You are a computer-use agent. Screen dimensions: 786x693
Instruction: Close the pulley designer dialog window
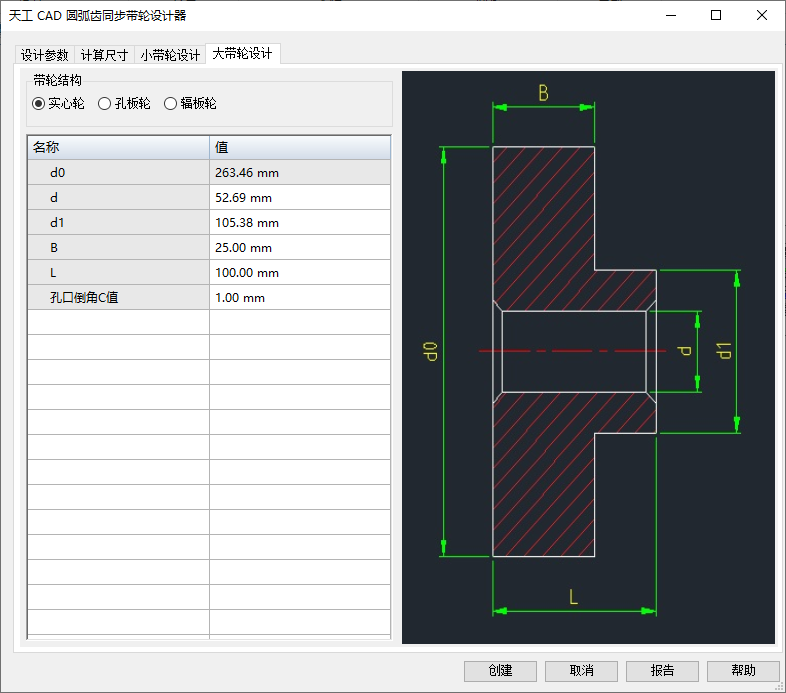pos(761,15)
